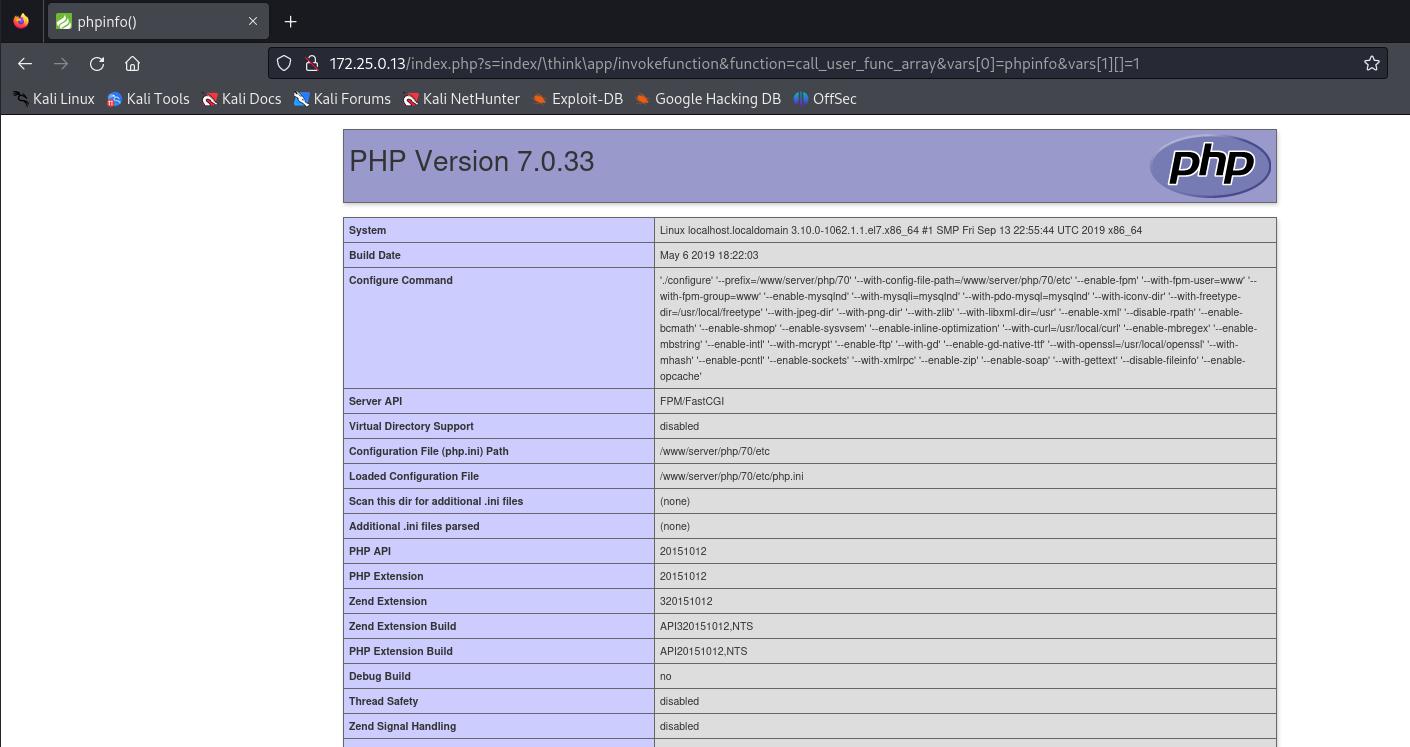Viewport: 1410px width, 747px height.
Task: Open the Kali Linux bookmark
Action: (54, 98)
